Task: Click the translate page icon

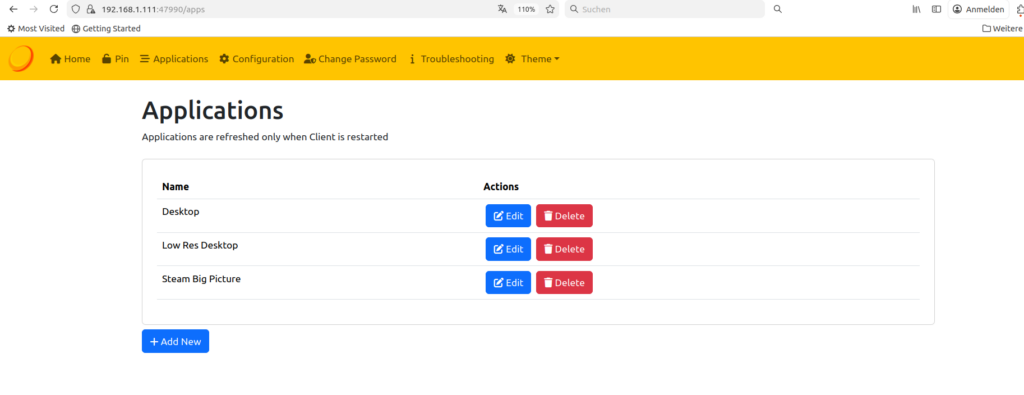Action: click(502, 9)
